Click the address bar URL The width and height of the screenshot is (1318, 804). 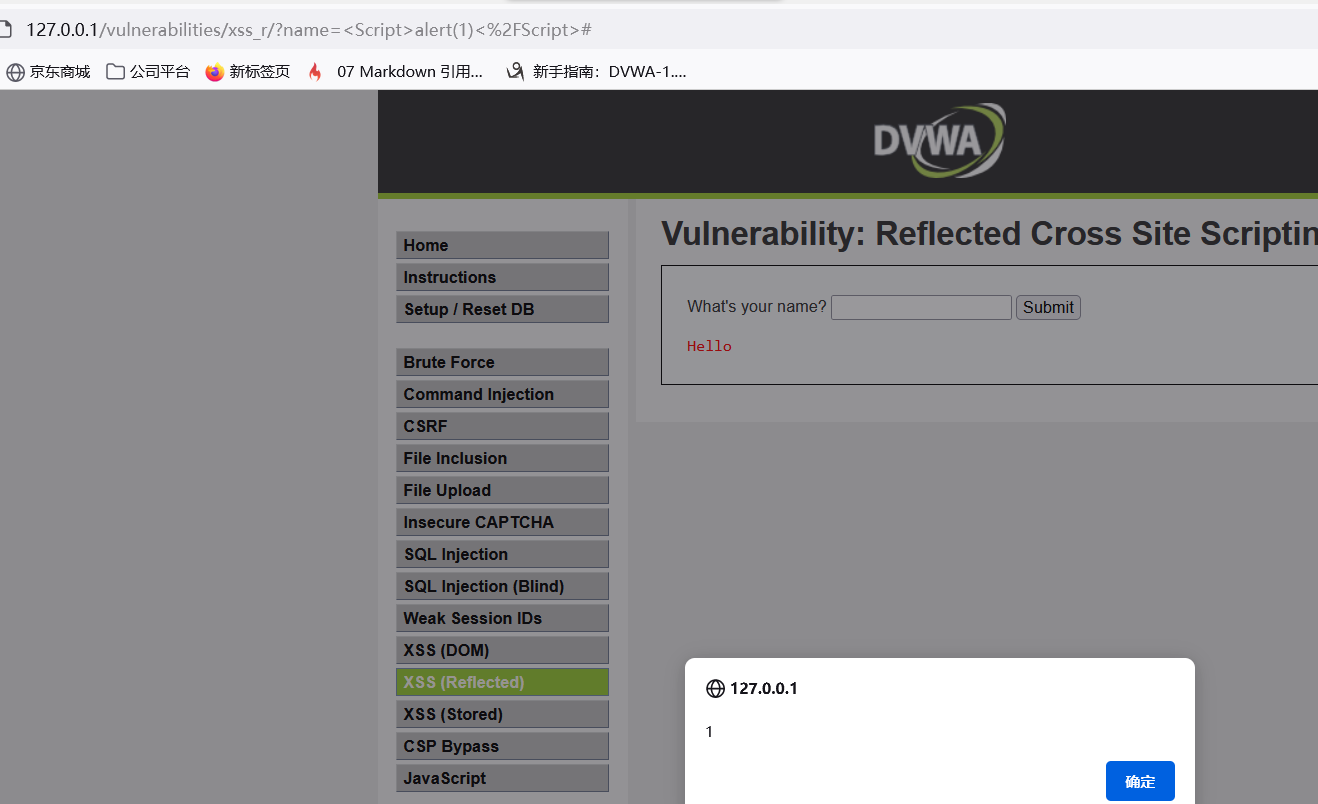[x=309, y=29]
